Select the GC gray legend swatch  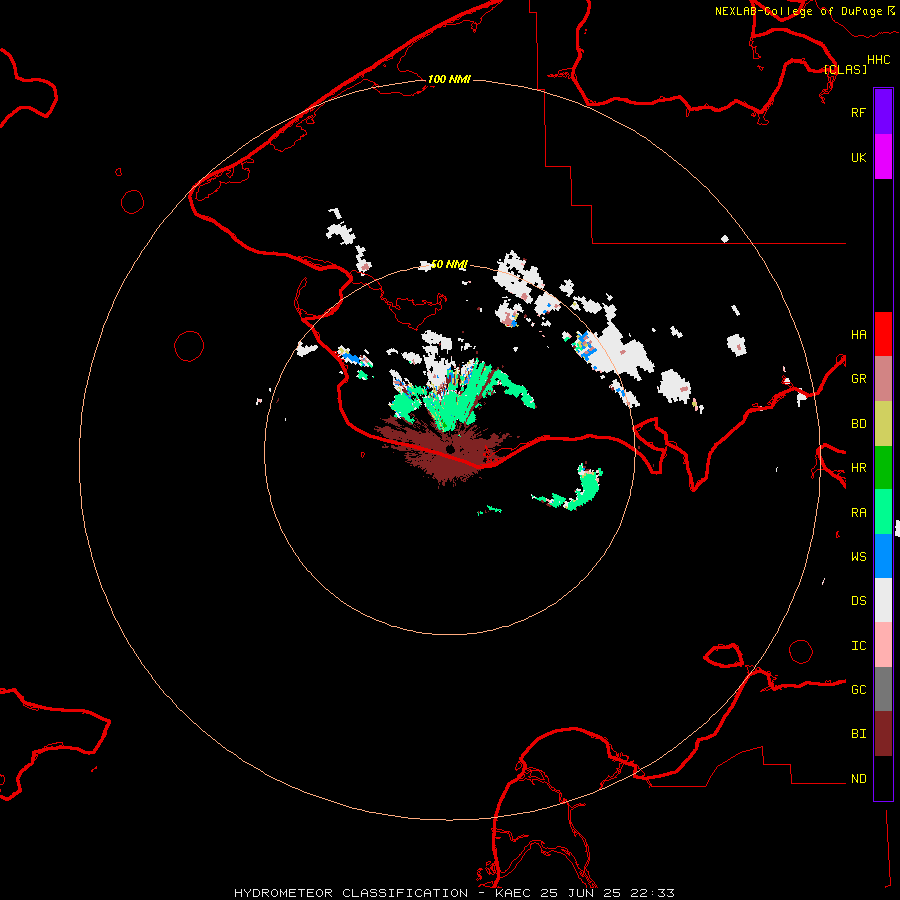(883, 689)
